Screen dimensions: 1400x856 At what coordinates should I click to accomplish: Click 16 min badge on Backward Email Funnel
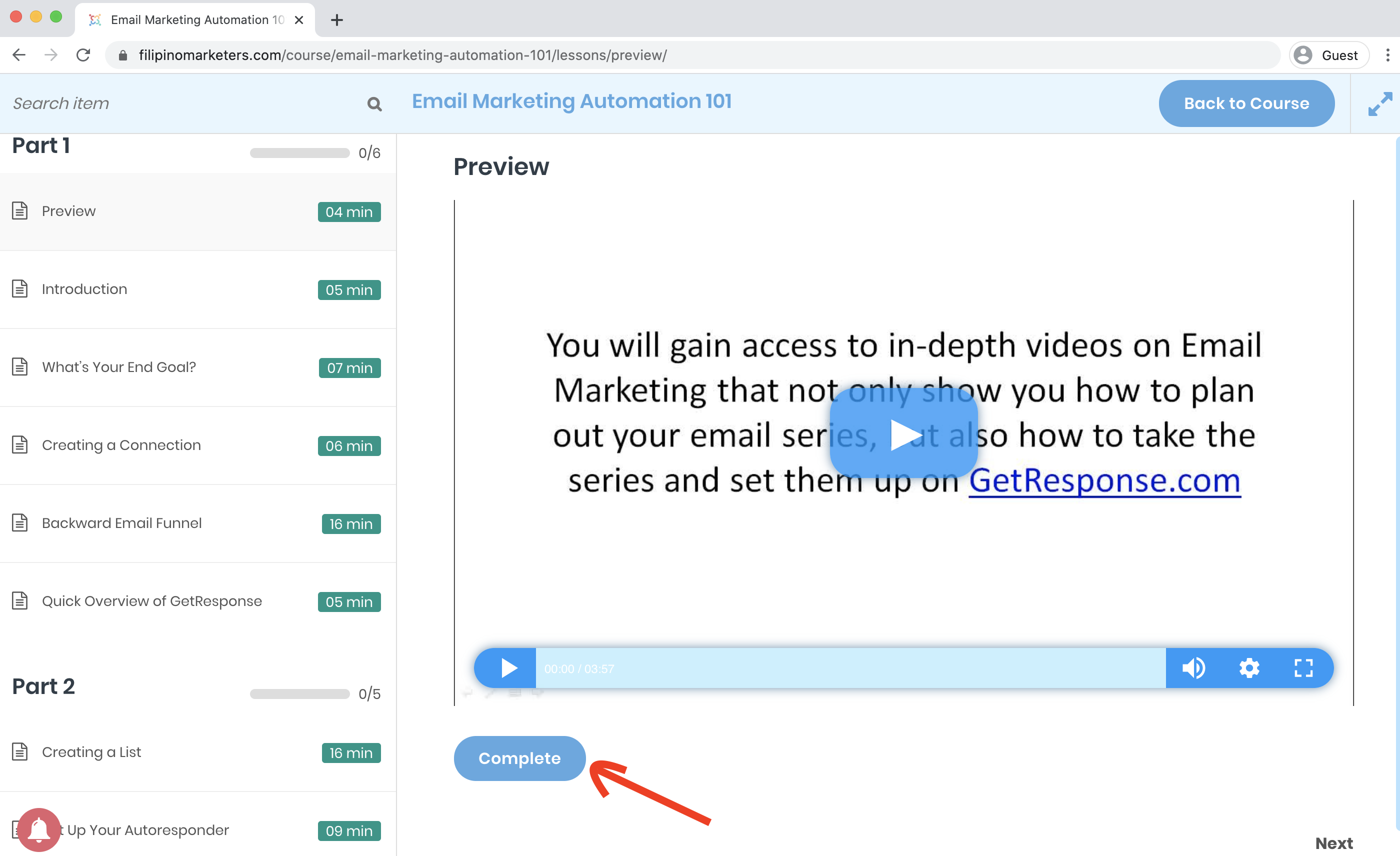[350, 523]
